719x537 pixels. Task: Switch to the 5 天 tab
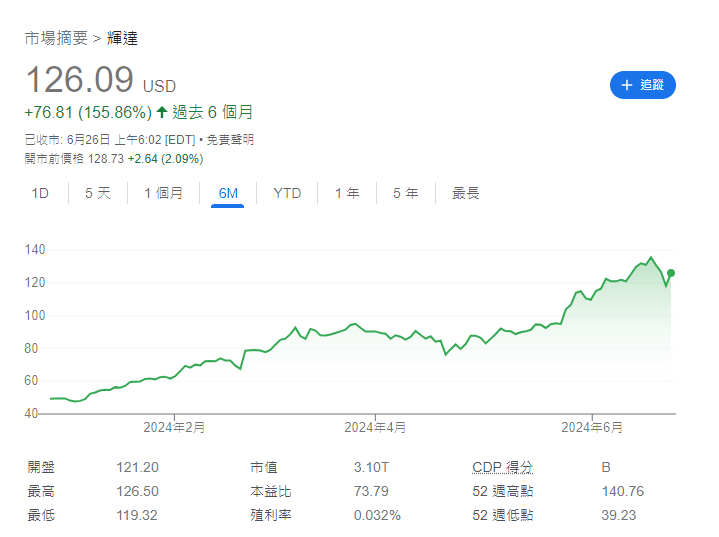coord(98,193)
